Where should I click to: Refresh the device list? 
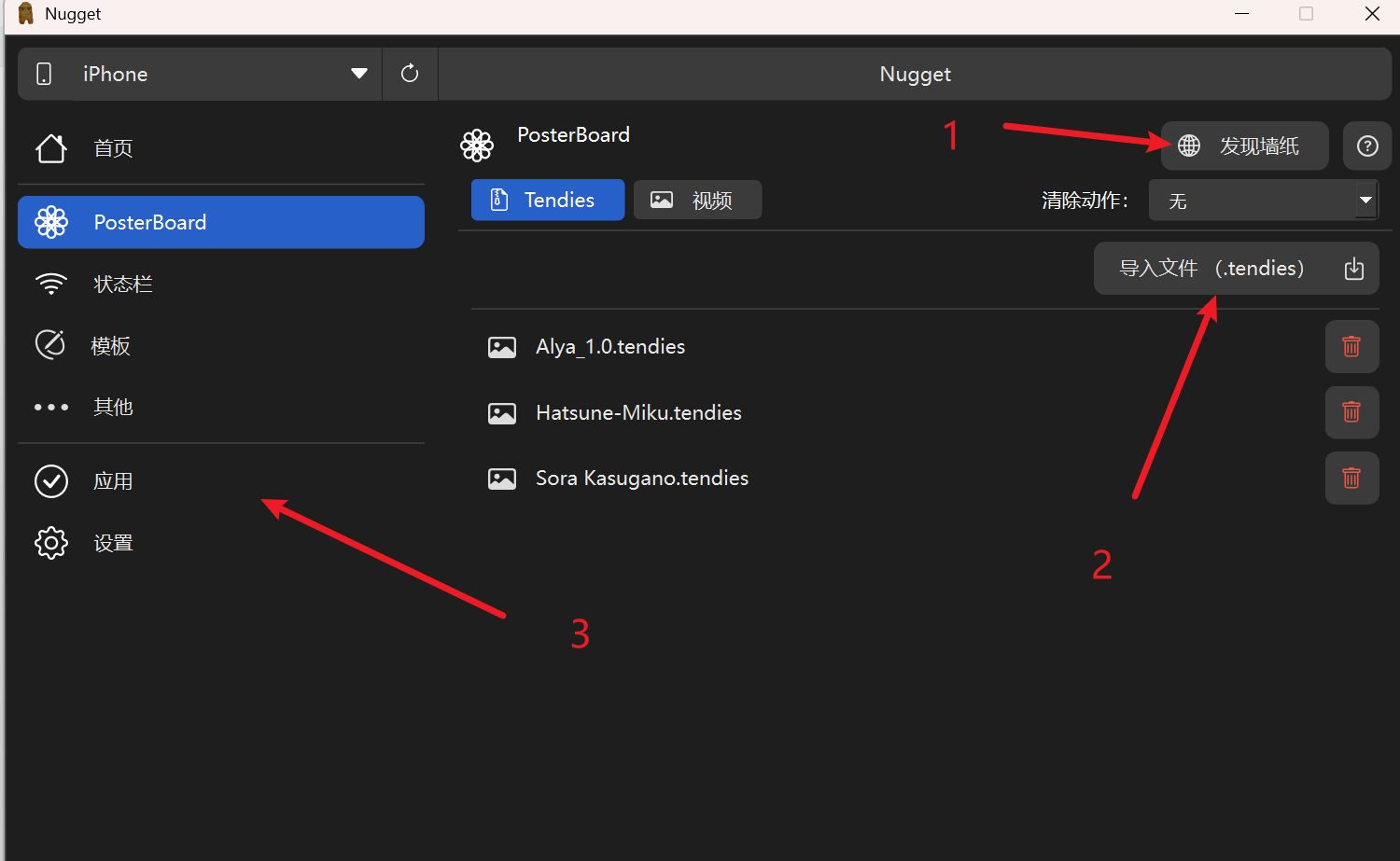pyautogui.click(x=410, y=74)
